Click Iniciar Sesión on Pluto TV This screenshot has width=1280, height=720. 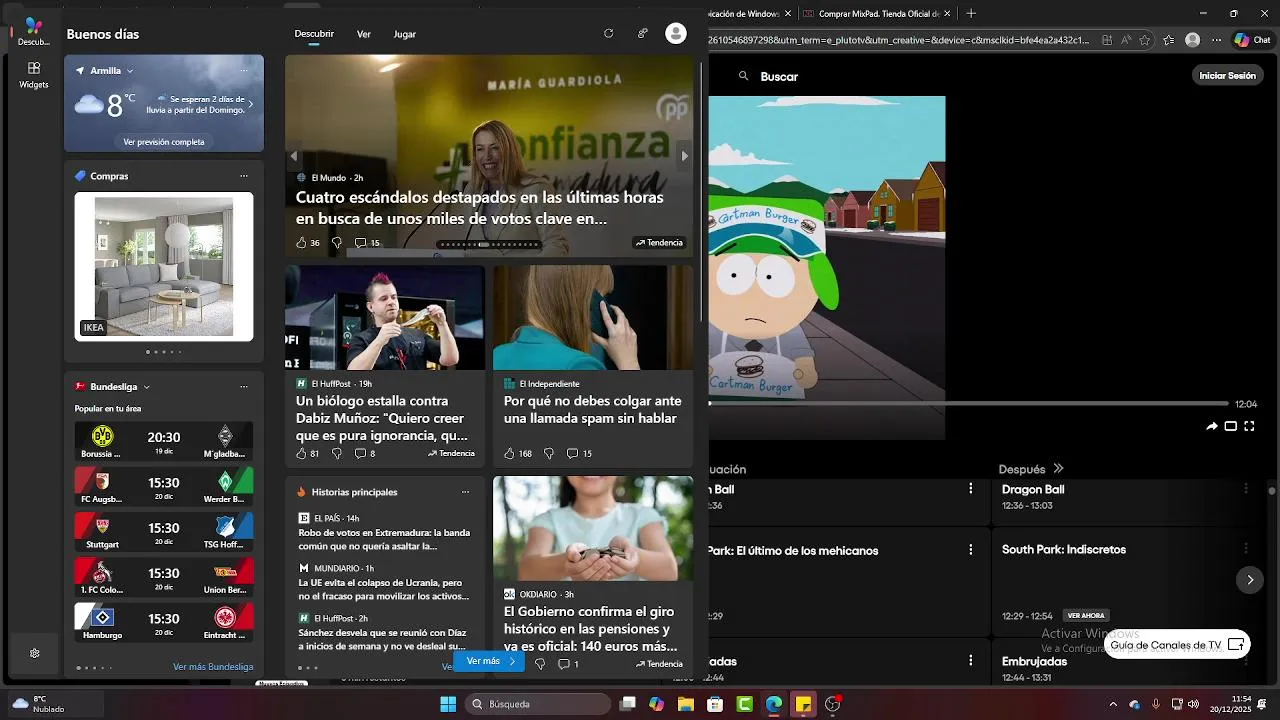click(1227, 76)
